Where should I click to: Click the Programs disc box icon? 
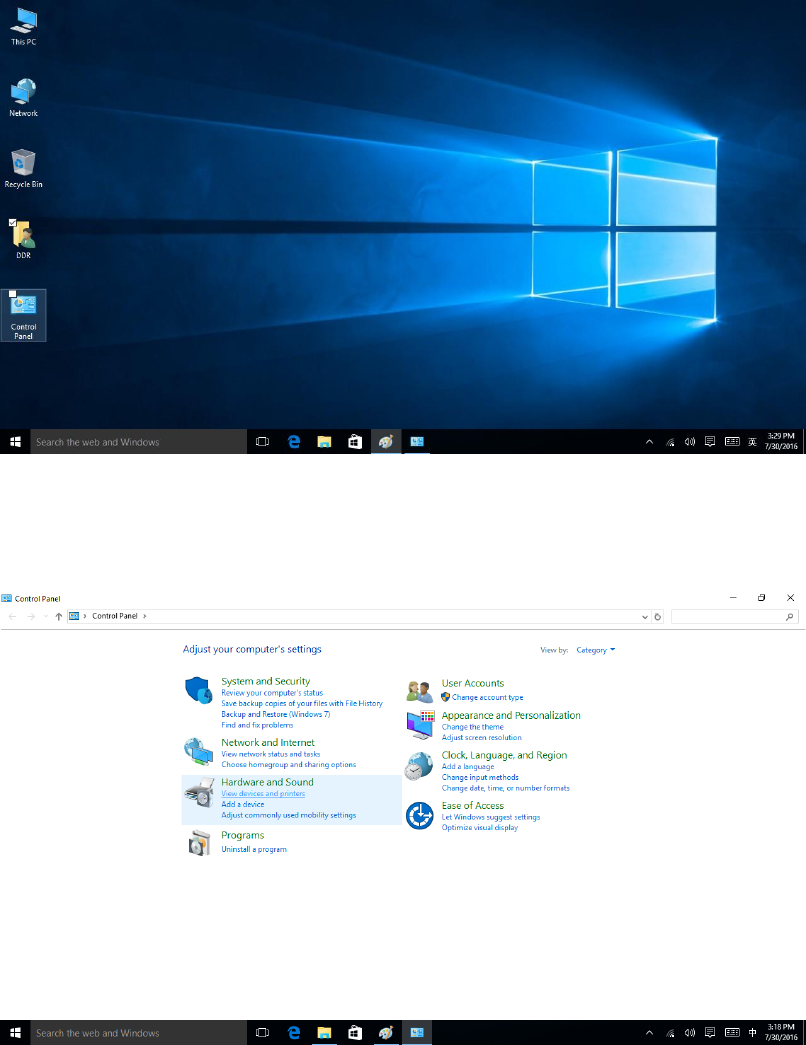pyautogui.click(x=199, y=843)
